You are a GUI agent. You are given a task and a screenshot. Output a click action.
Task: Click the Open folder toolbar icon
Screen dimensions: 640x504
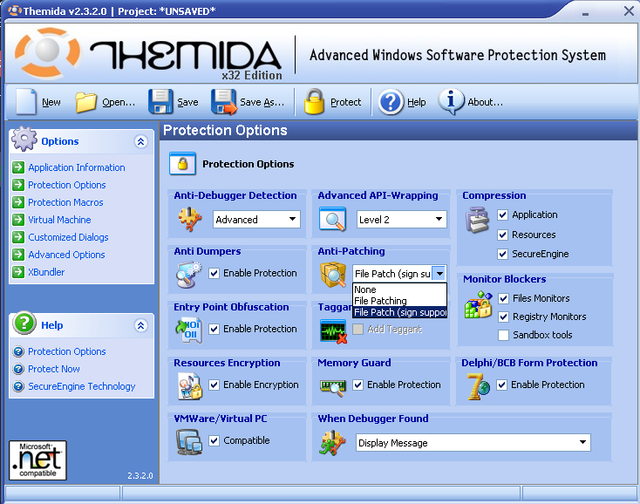click(86, 102)
